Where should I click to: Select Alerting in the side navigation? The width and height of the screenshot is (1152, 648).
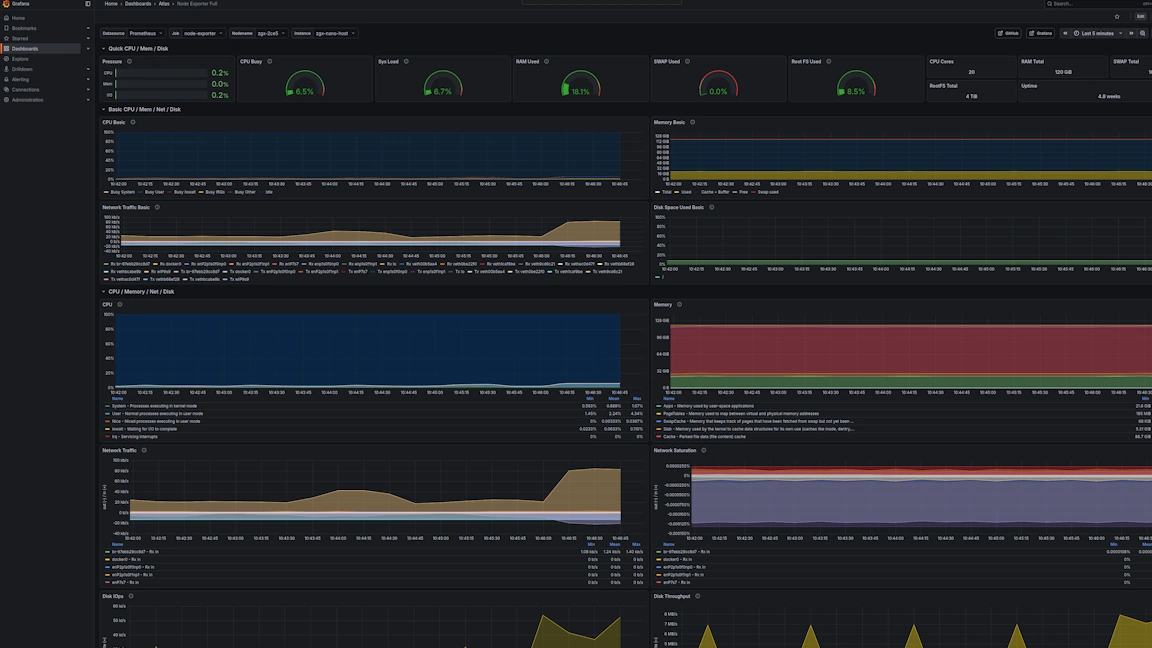click(20, 79)
